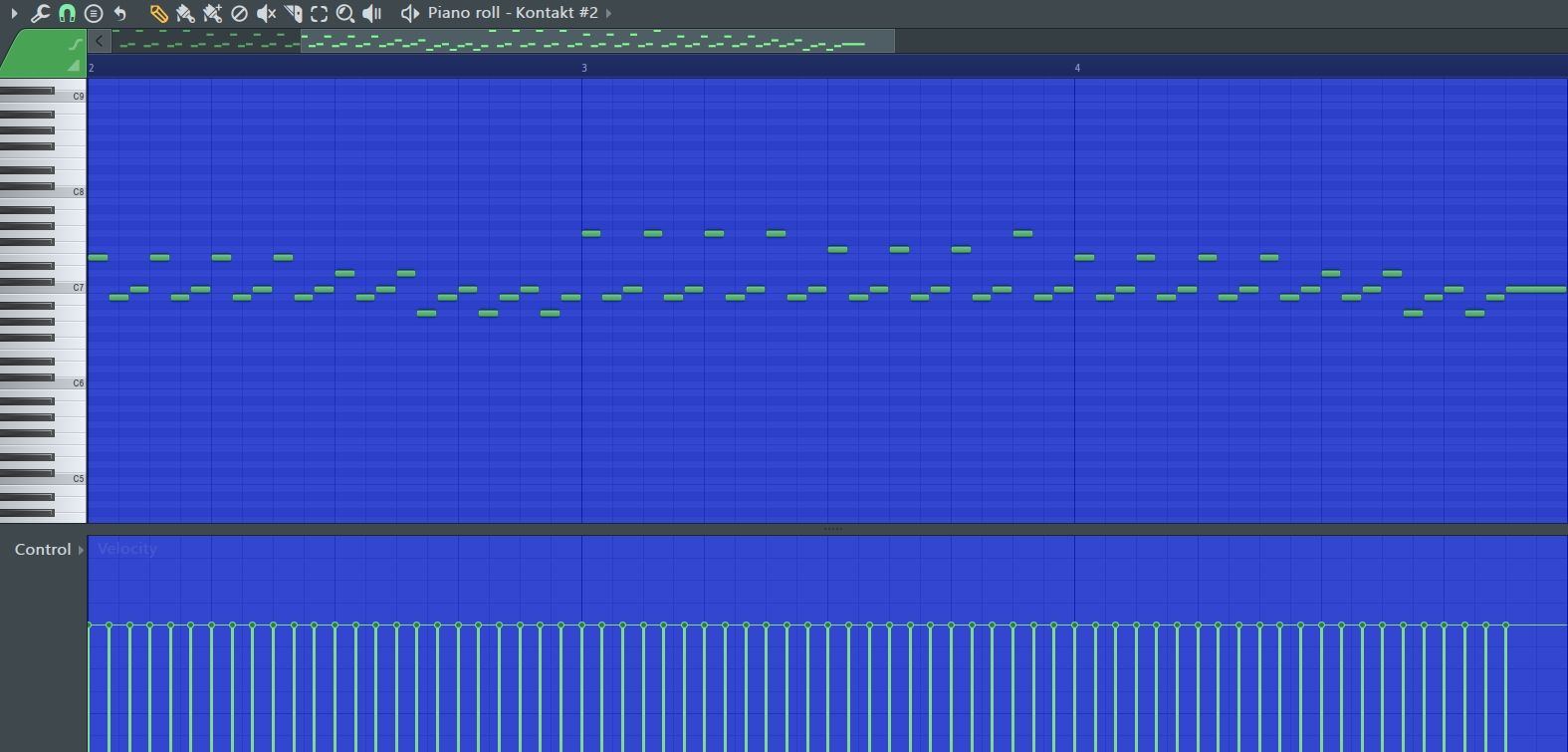This screenshot has width=1568, height=752.
Task: Open the stamp chord selector
Action: 94,13
